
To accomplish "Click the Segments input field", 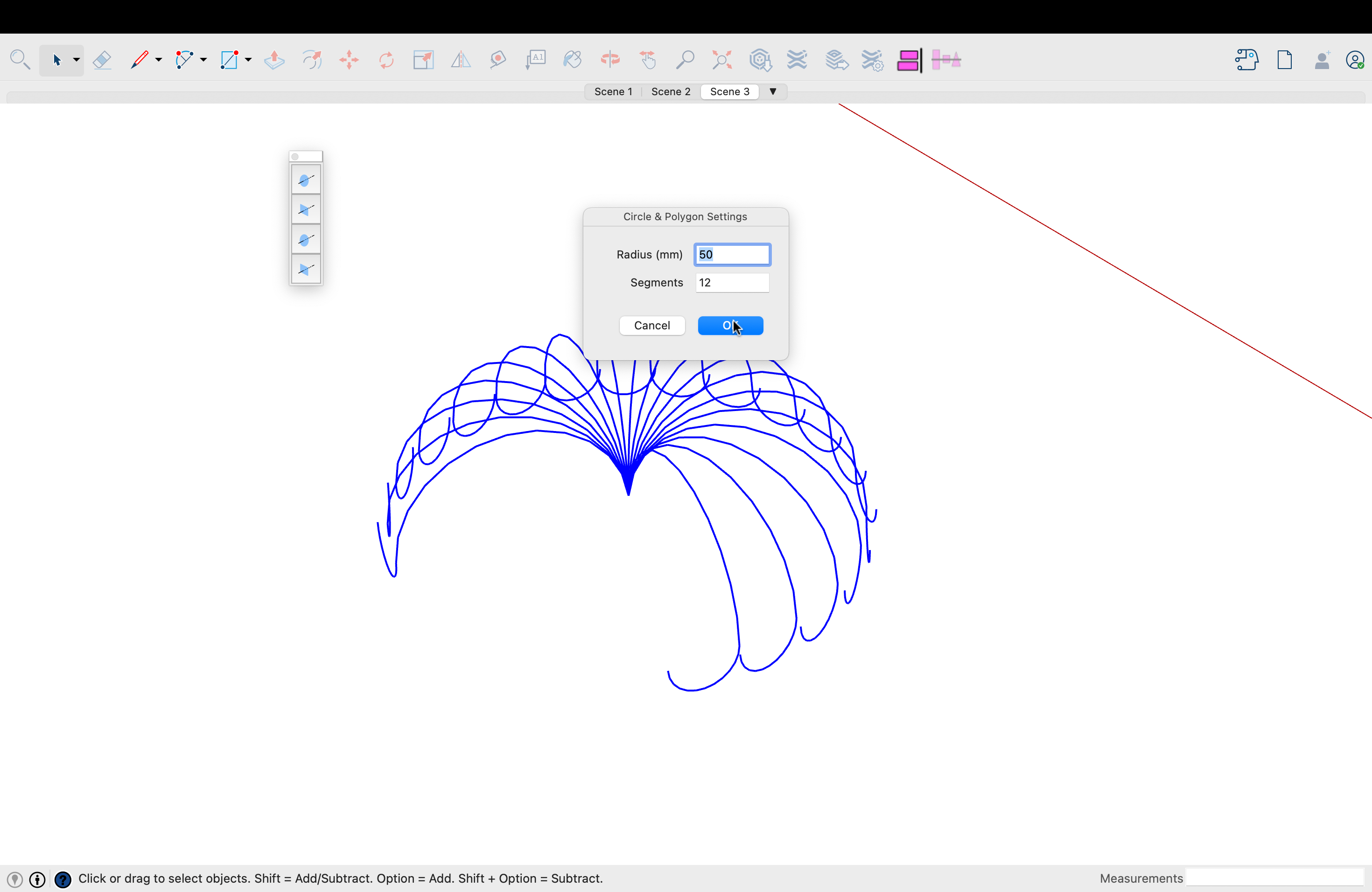I will pos(732,283).
